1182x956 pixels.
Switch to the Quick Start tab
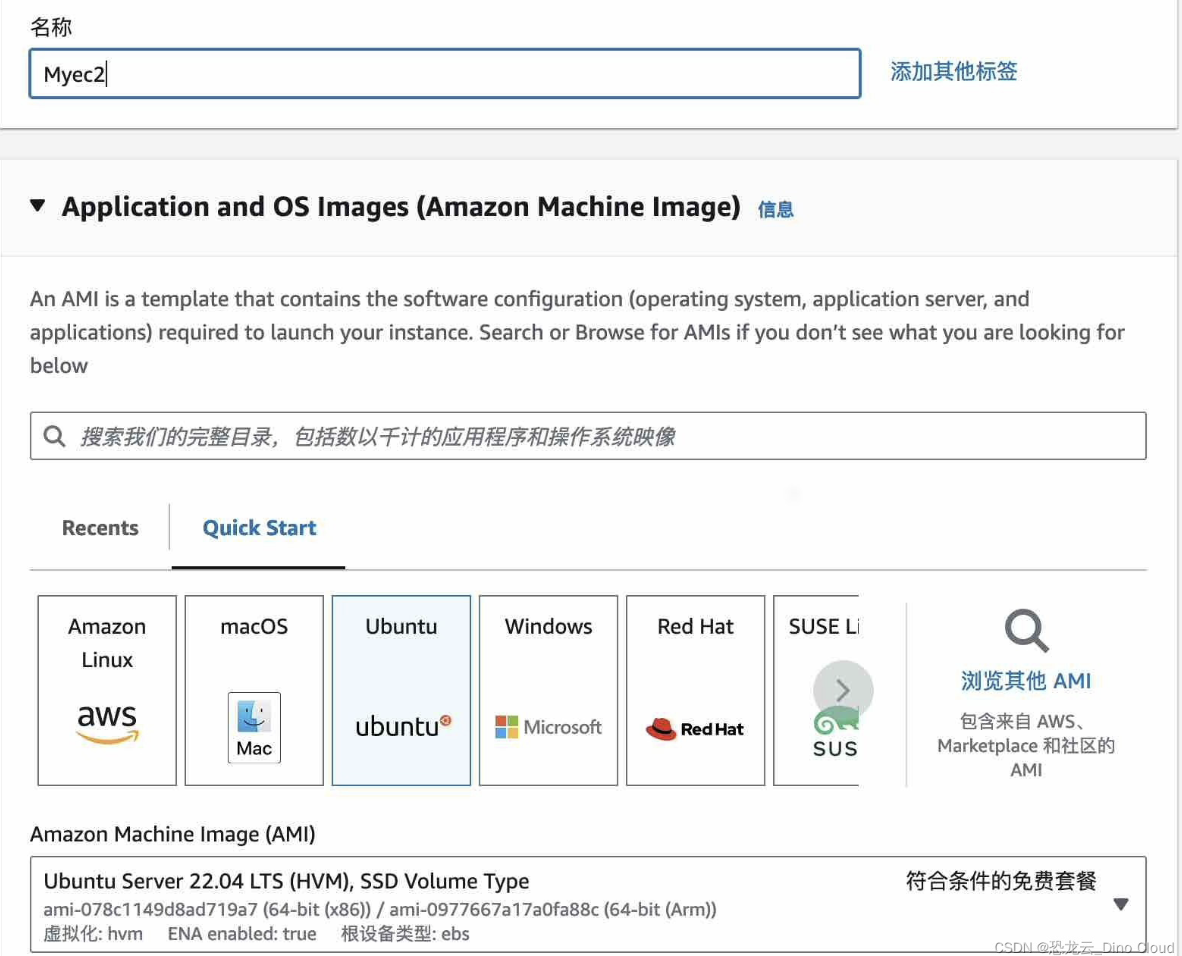point(259,528)
